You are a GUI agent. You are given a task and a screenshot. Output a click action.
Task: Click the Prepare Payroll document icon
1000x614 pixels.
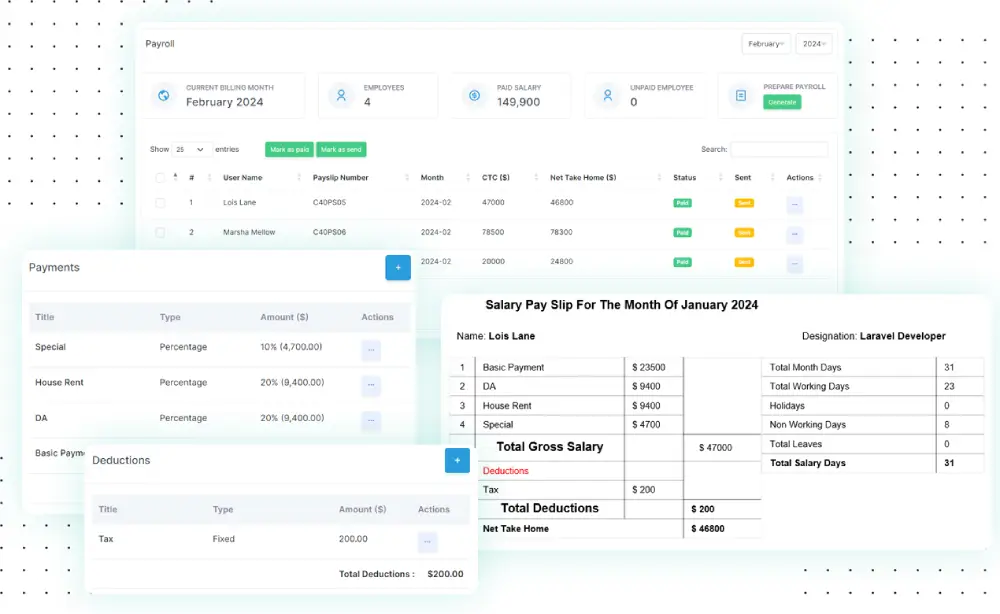coord(741,96)
